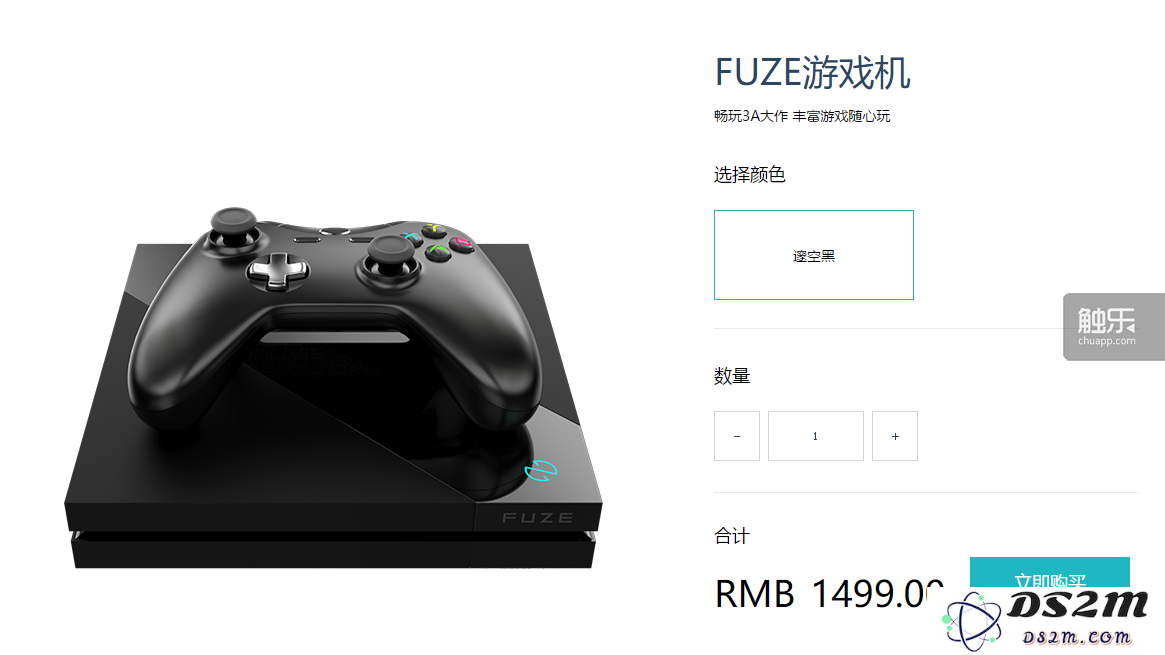Click the cyan logo on console corner
Screen dimensions: 1165x655
[541, 470]
